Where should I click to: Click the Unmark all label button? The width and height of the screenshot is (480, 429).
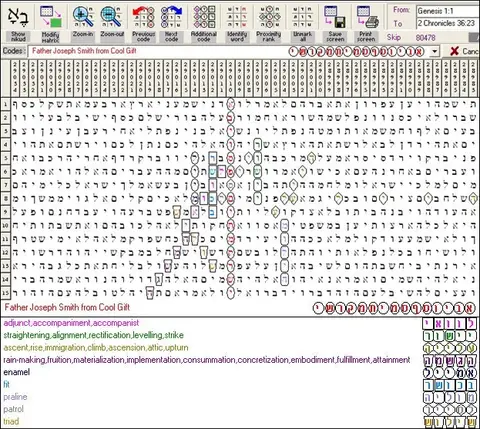[x=302, y=37]
